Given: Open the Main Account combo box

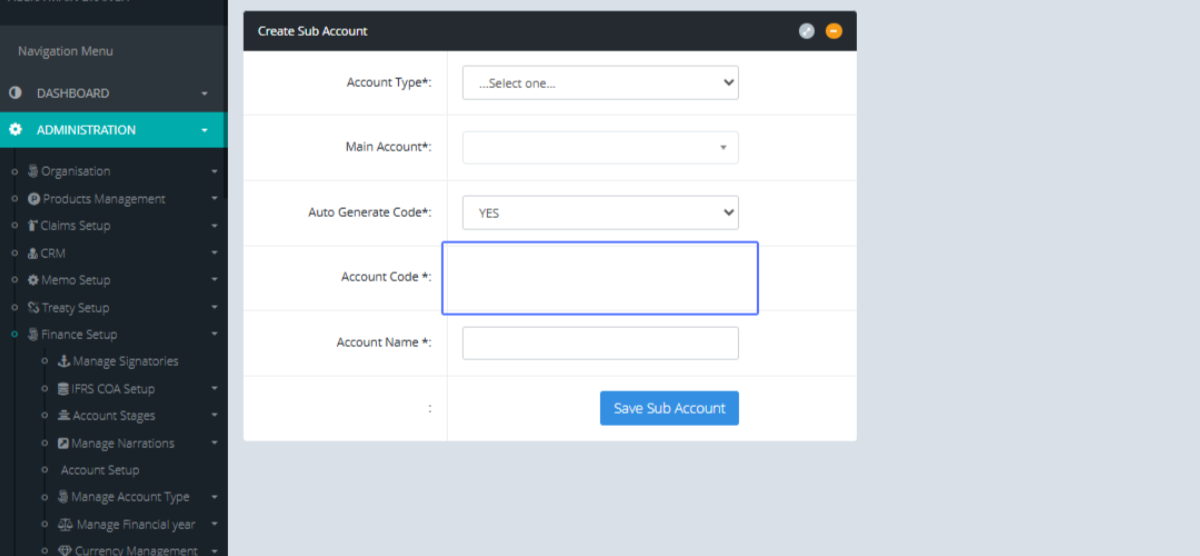Looking at the screenshot, I should coord(600,147).
